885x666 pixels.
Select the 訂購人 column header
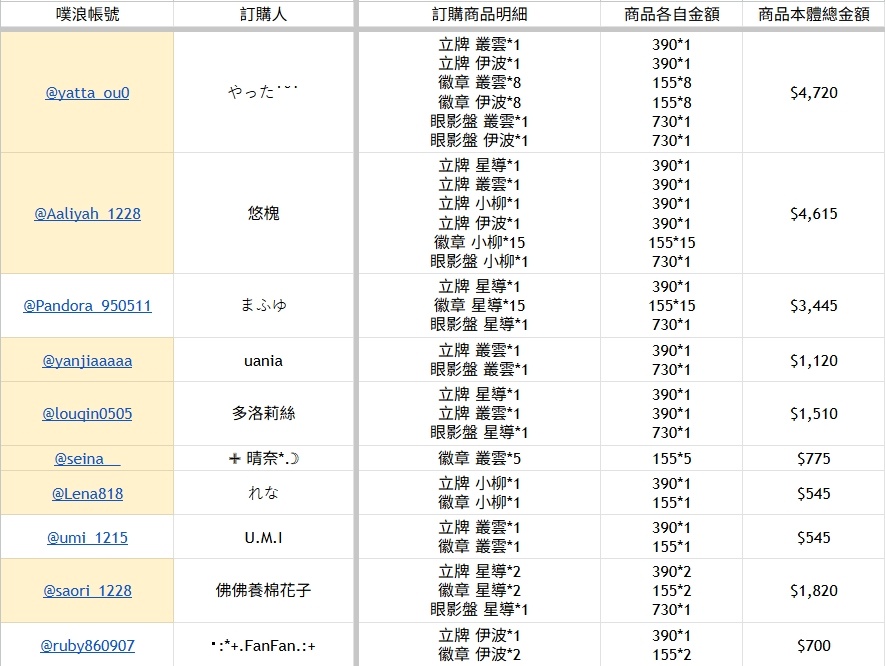264,14
